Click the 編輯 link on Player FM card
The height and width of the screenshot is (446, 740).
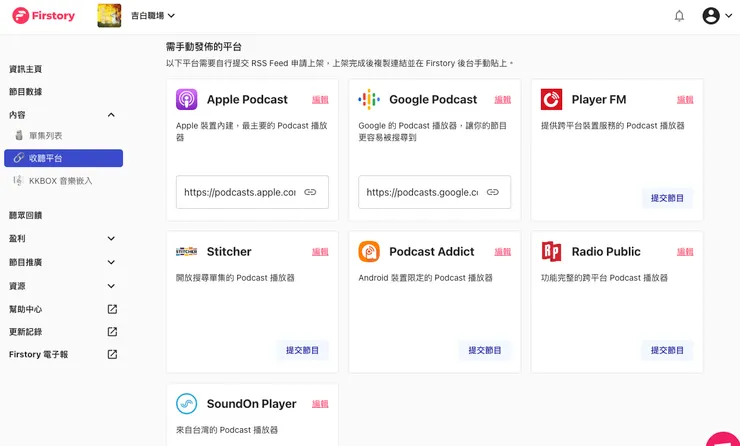pos(685,100)
